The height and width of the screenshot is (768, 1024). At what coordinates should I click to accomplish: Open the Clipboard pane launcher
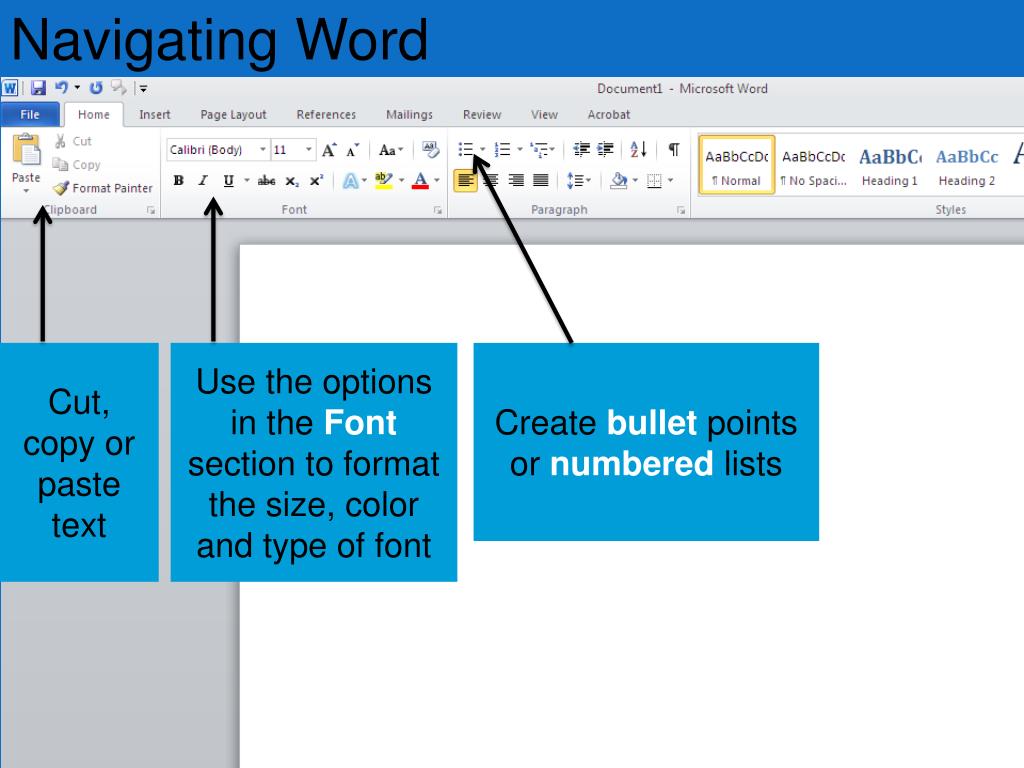tap(151, 210)
